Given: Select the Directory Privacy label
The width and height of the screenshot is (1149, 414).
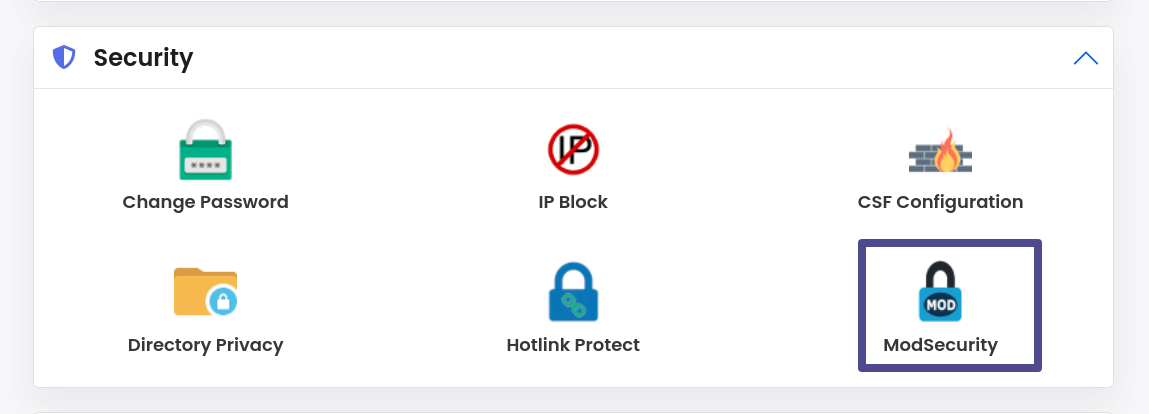Looking at the screenshot, I should point(206,344).
